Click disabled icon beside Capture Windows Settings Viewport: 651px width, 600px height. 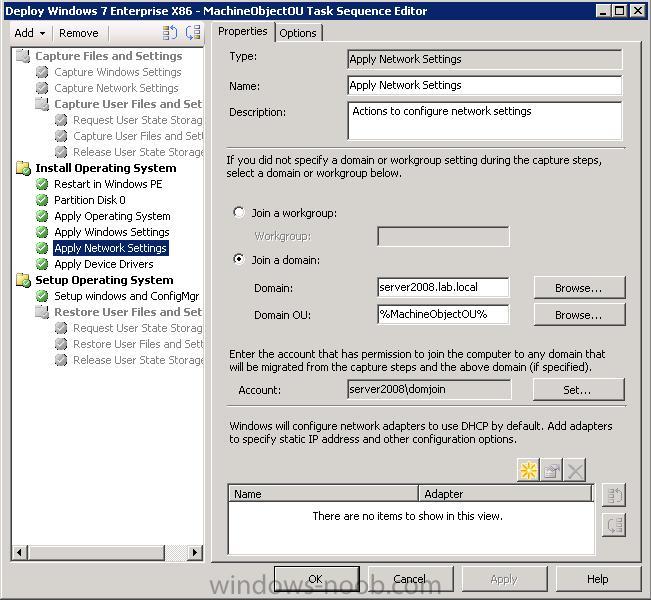click(x=42, y=72)
